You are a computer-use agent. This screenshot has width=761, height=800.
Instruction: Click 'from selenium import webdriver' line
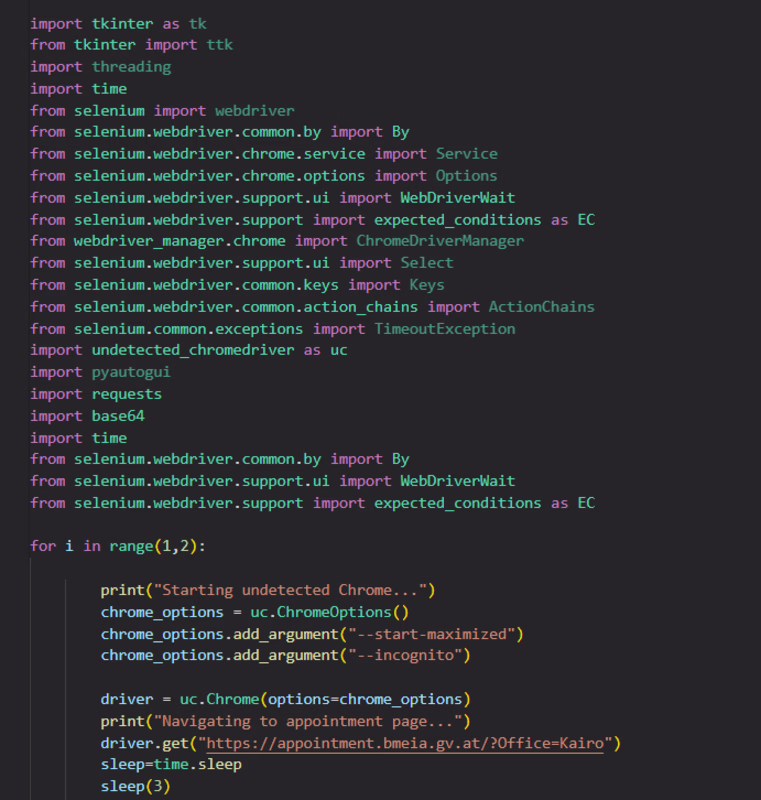[x=162, y=111]
